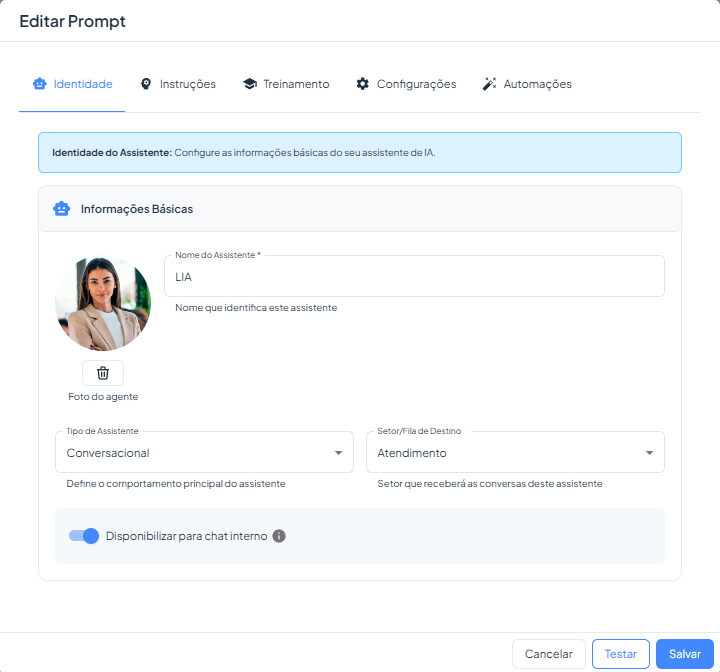Click the Testar button
The height and width of the screenshot is (672, 720).
coord(620,654)
